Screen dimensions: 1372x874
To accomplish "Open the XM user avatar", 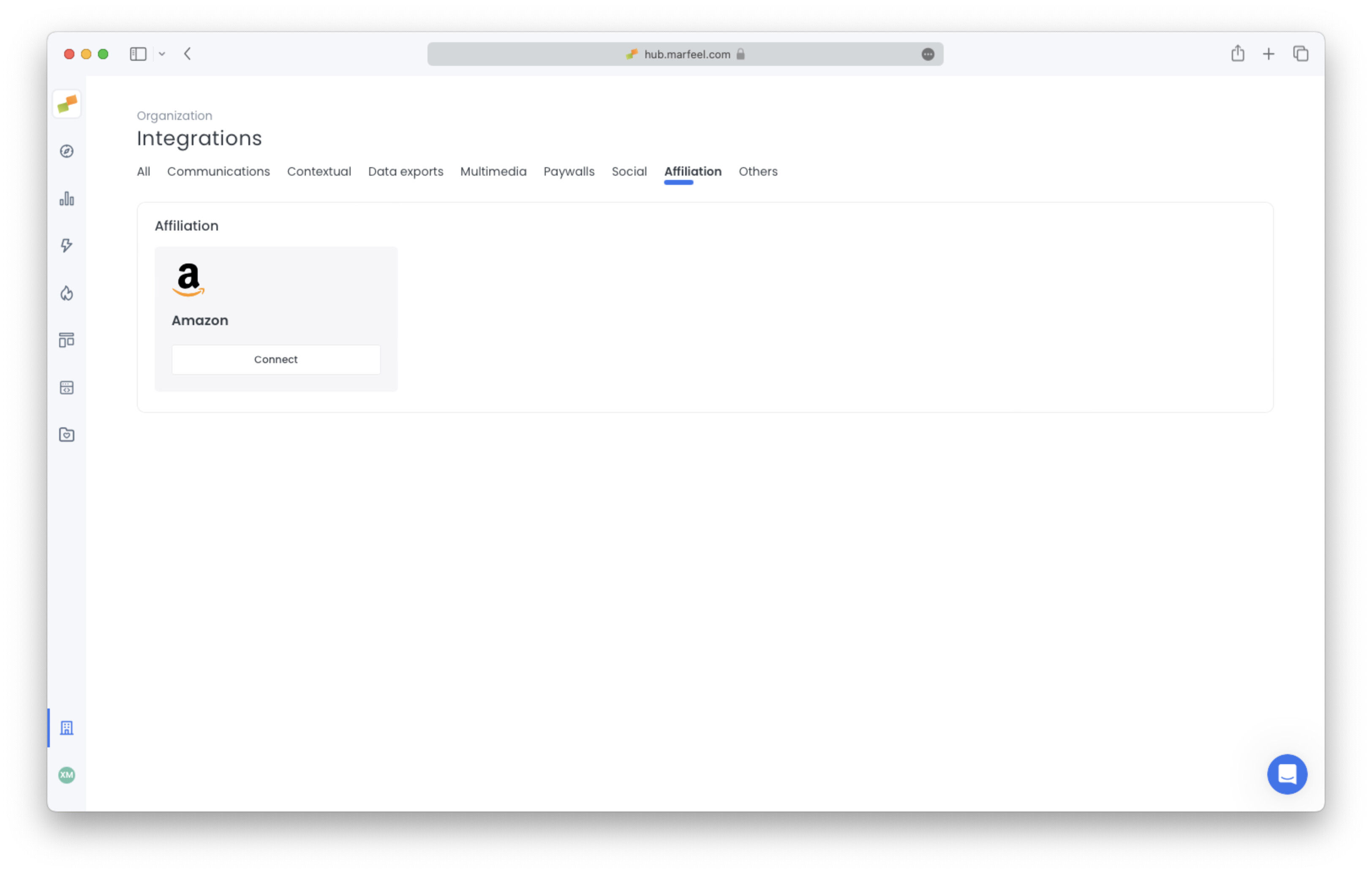I will click(67, 775).
